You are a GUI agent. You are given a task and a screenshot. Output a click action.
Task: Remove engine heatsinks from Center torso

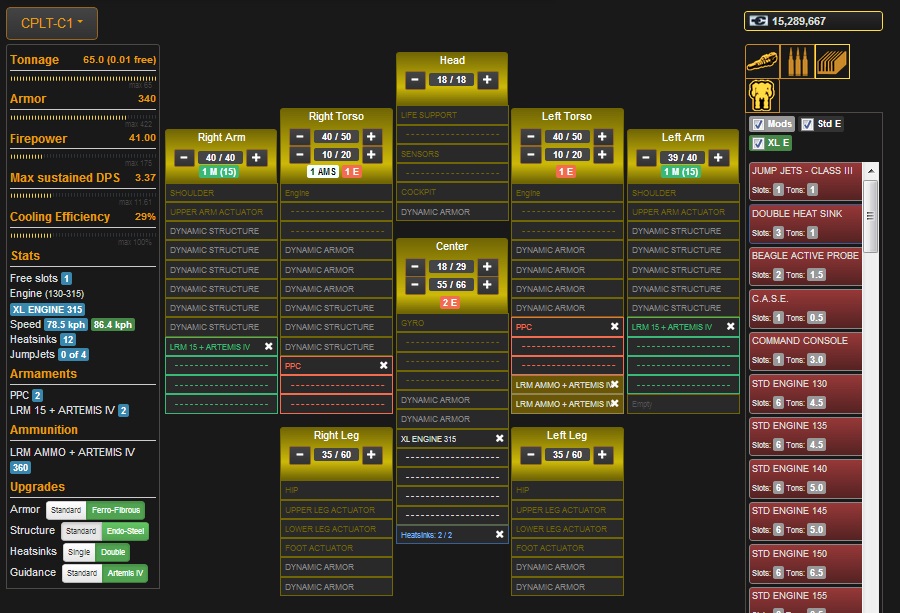pos(499,535)
